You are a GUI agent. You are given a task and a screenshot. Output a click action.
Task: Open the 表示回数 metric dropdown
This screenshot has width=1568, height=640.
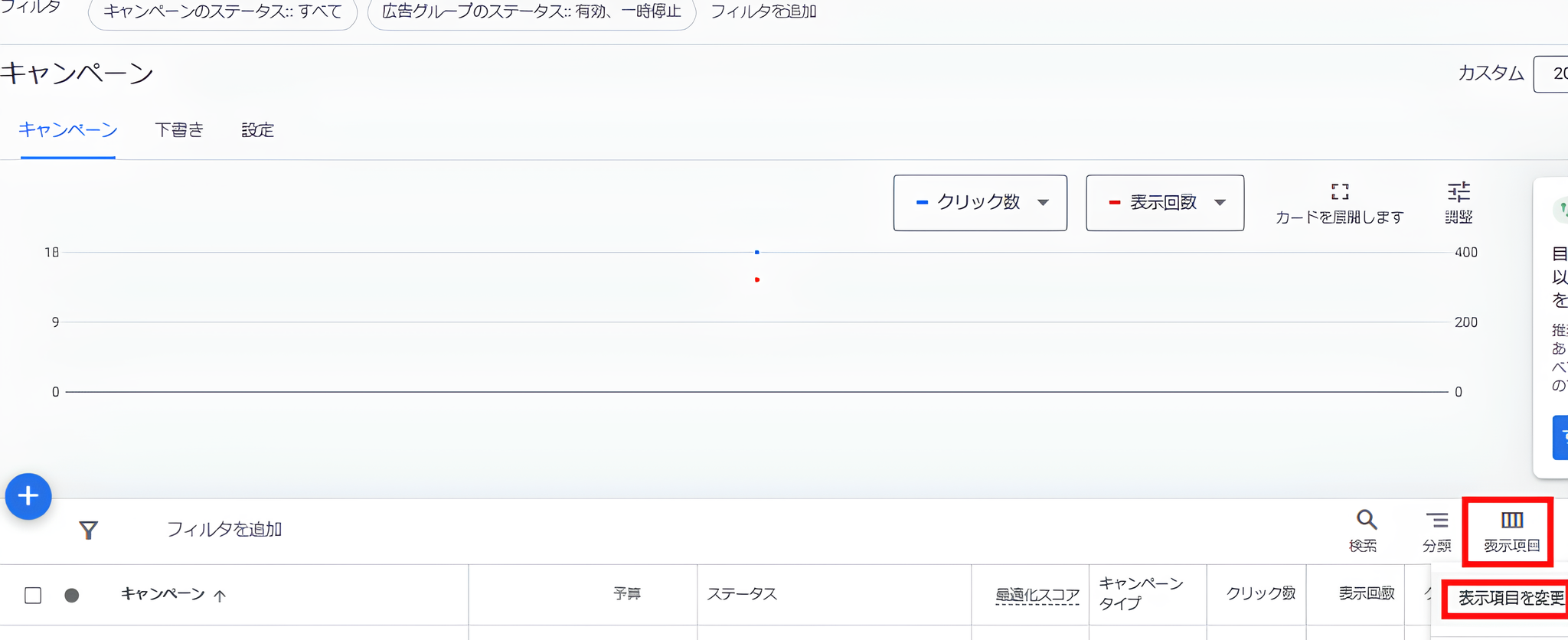(x=1165, y=203)
